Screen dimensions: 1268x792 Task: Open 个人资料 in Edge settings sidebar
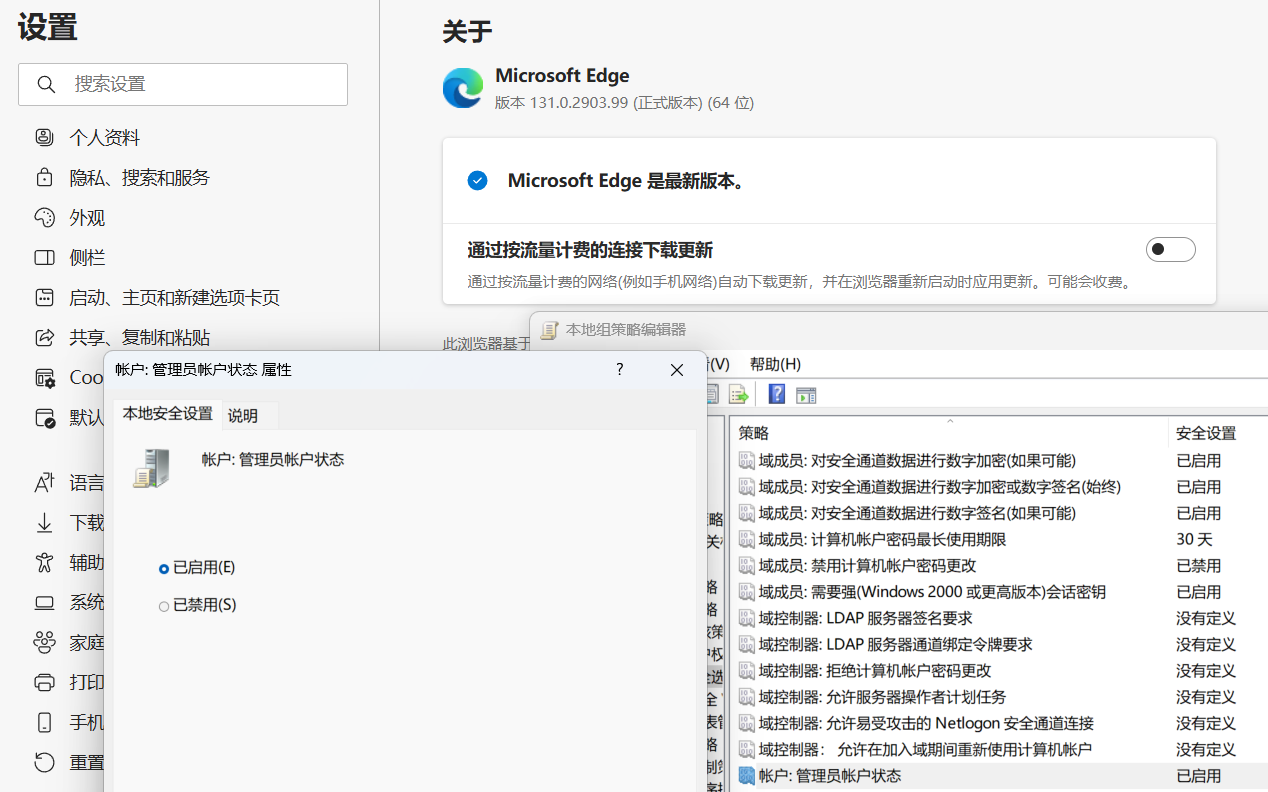coord(104,138)
